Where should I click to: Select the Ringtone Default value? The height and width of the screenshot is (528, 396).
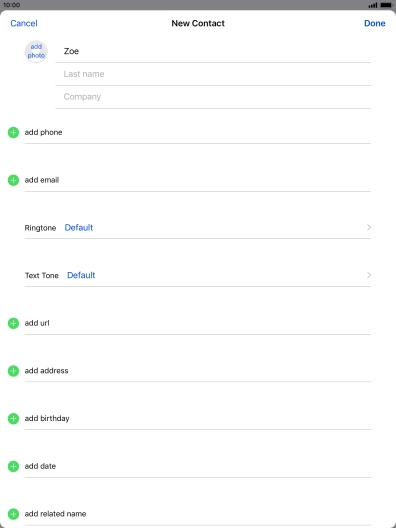79,228
